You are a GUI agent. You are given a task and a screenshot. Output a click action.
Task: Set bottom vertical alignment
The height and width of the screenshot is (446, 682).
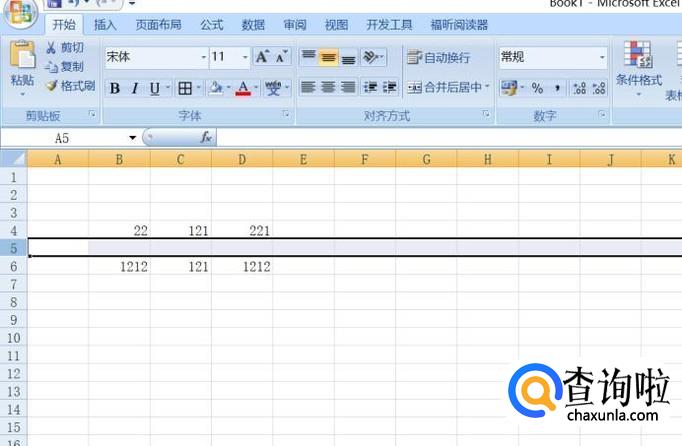point(348,57)
